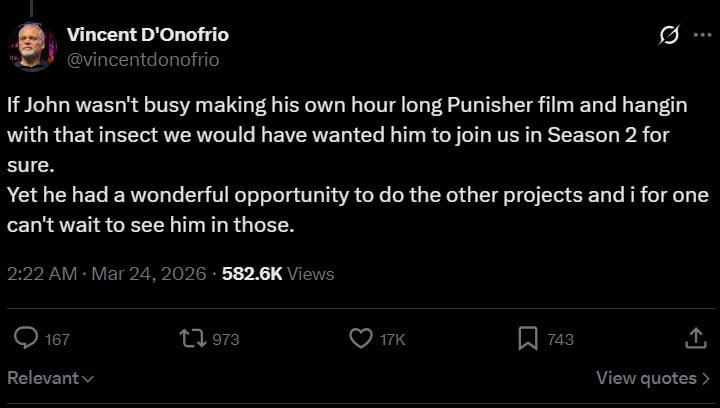720x408 pixels.
Task: Open the share icon for this post
Action: (x=696, y=339)
